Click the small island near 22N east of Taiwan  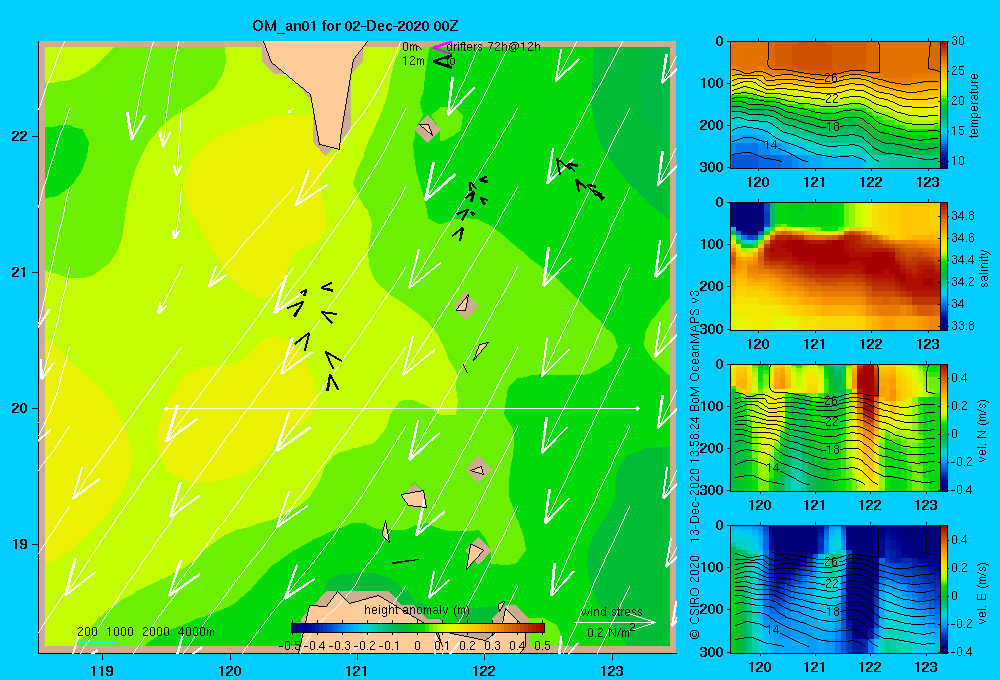pos(427,129)
